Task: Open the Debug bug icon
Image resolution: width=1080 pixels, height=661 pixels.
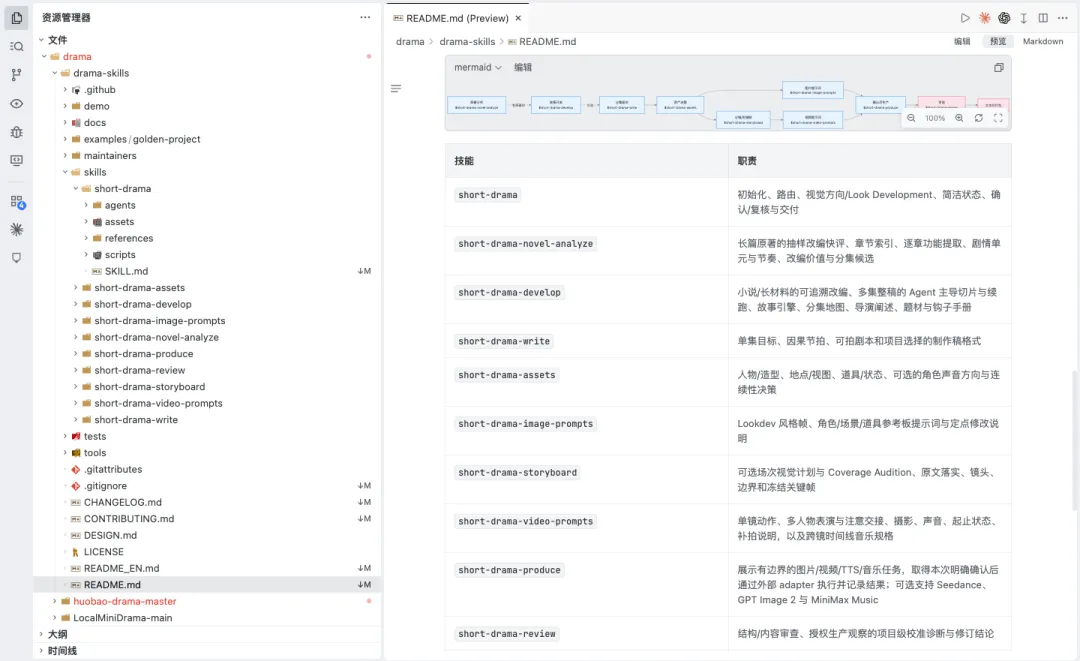Action: [17, 132]
